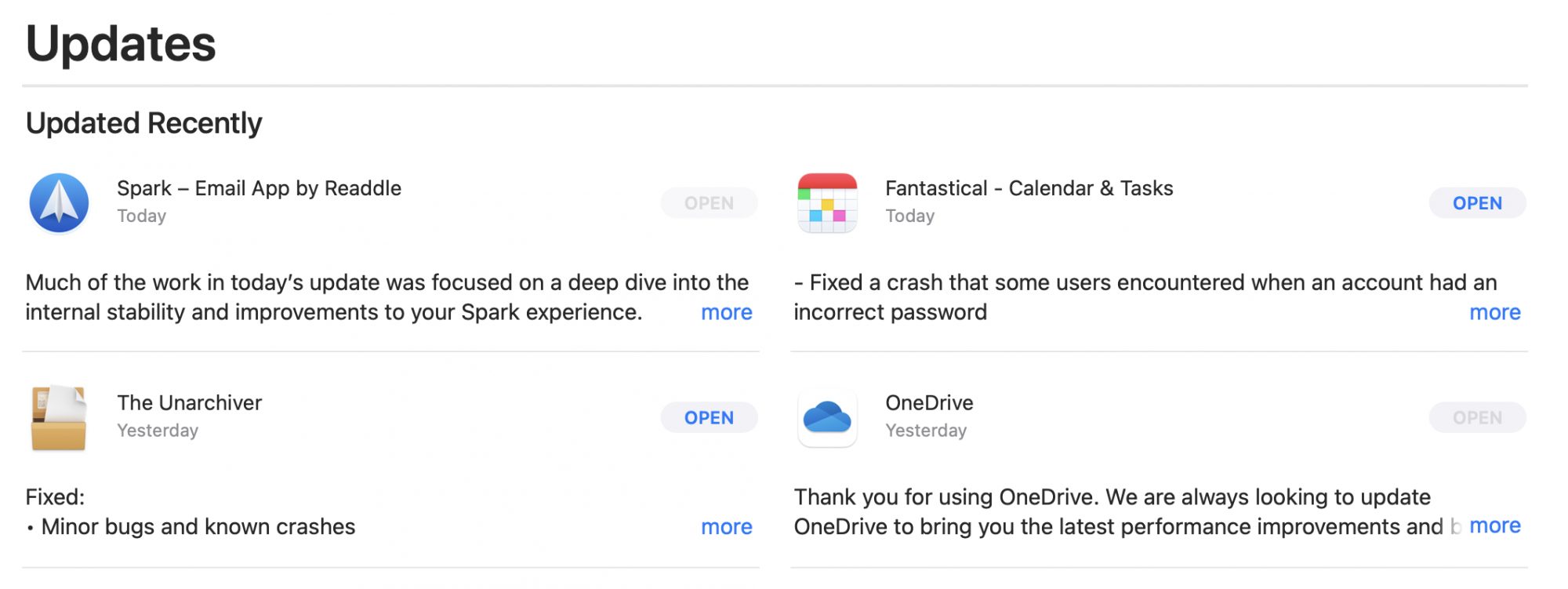Click Spark's description about internal stability
This screenshot has width=1568, height=589.
[x=387, y=297]
